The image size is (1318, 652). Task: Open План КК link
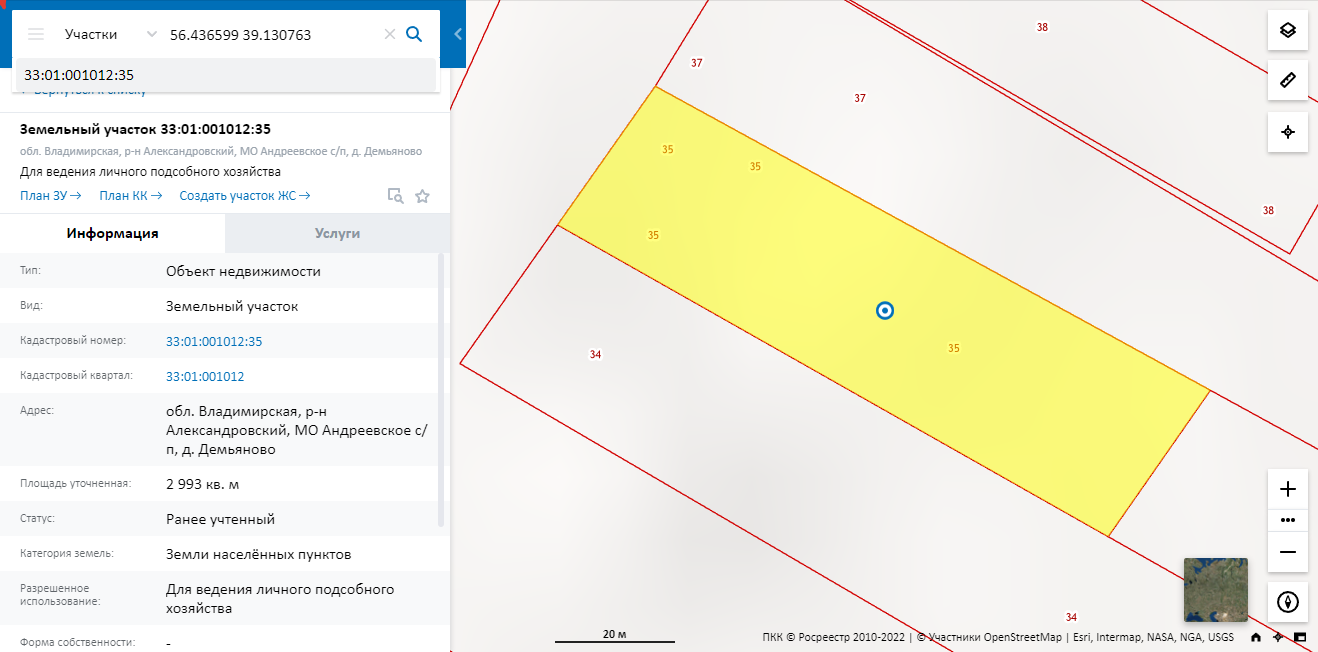130,195
